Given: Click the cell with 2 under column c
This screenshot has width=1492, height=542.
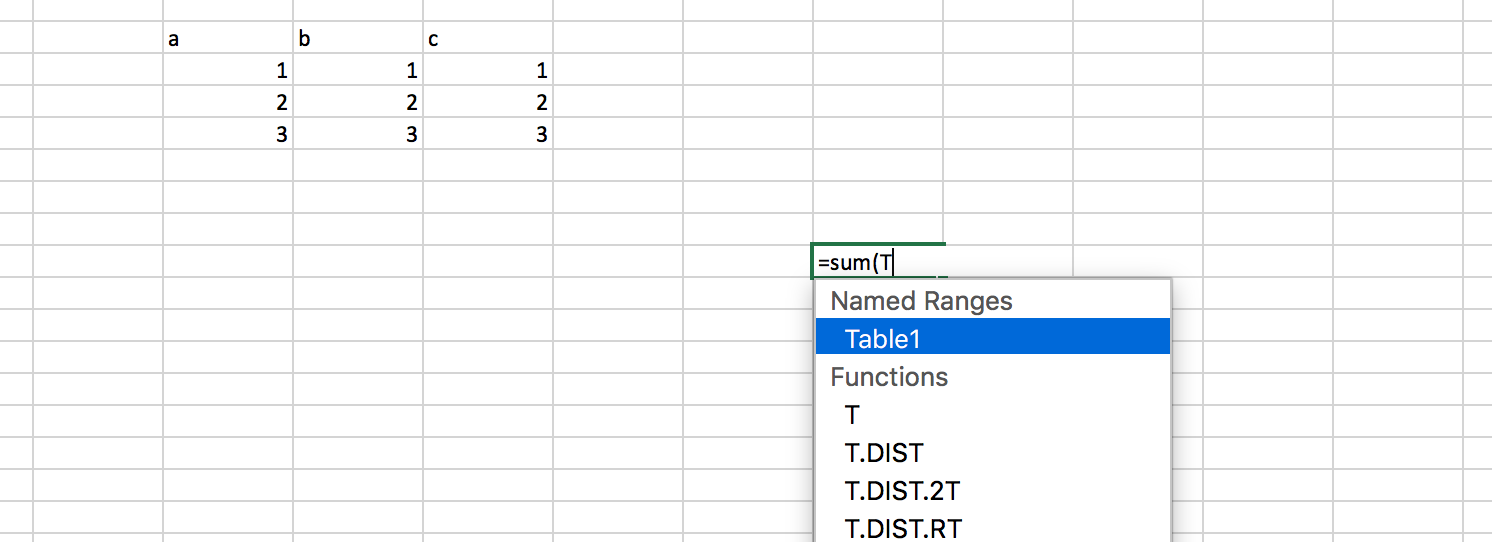Looking at the screenshot, I should [488, 103].
